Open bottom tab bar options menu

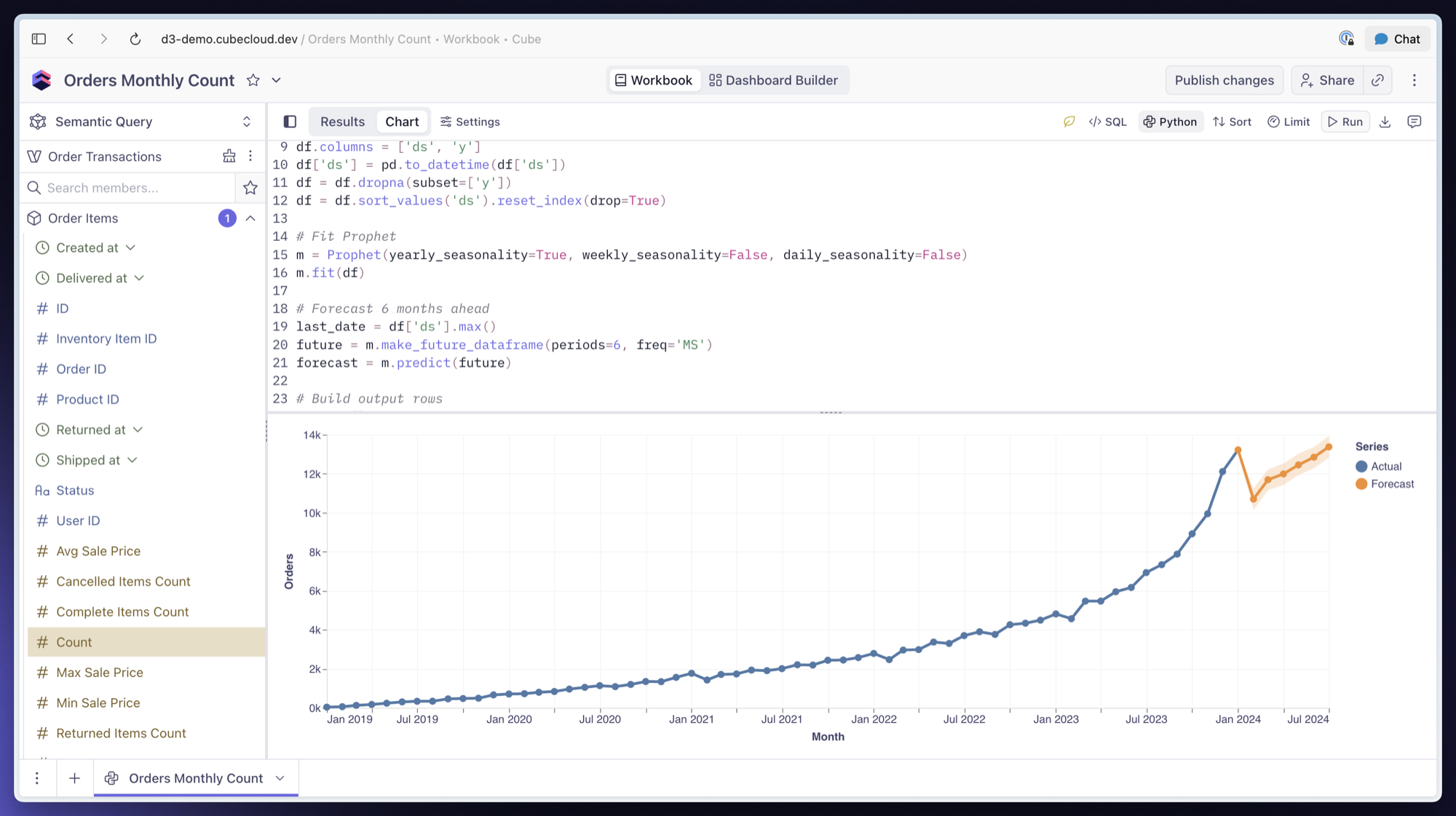tap(37, 778)
